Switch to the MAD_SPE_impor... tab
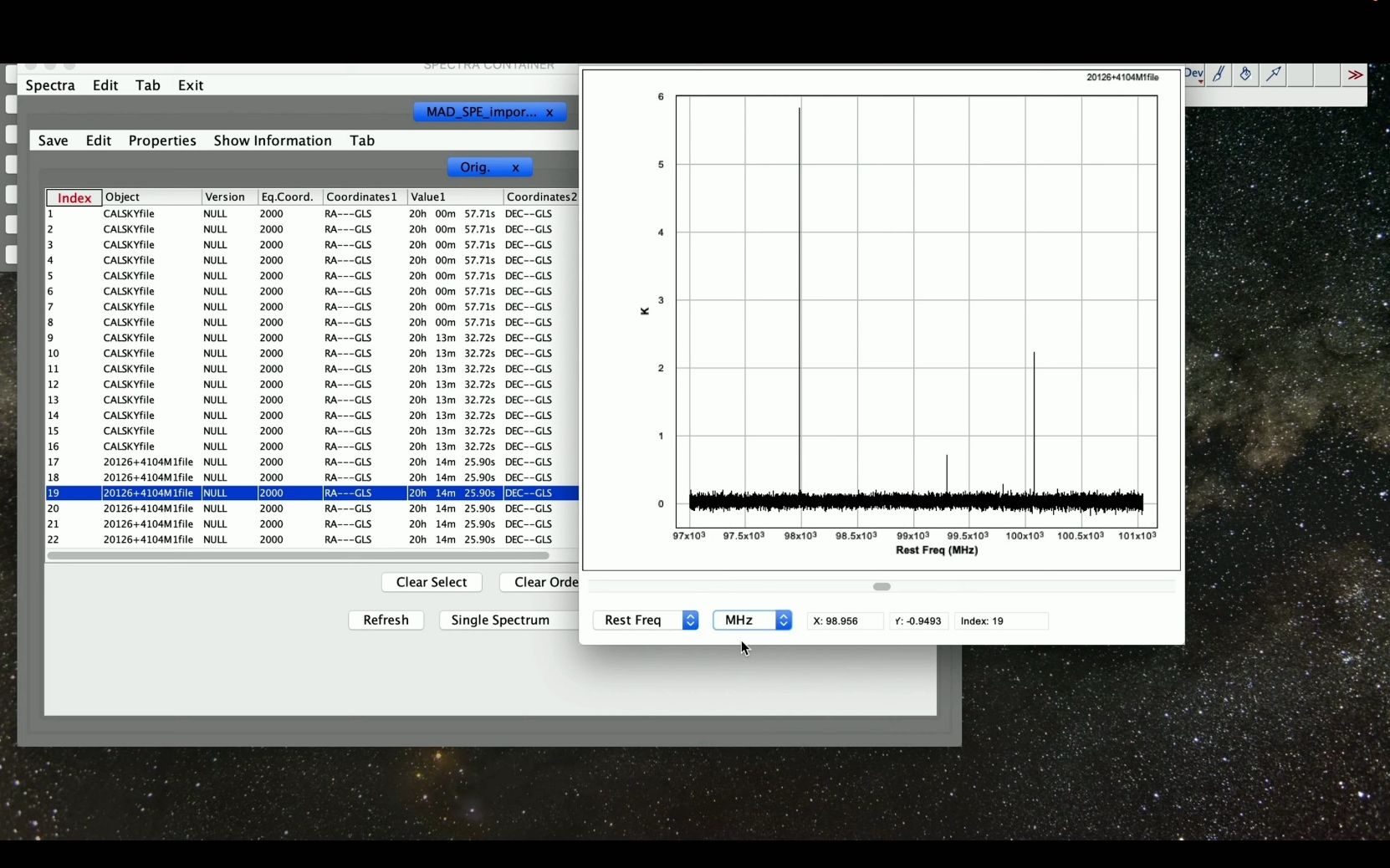The width and height of the screenshot is (1390, 868). coord(482,112)
